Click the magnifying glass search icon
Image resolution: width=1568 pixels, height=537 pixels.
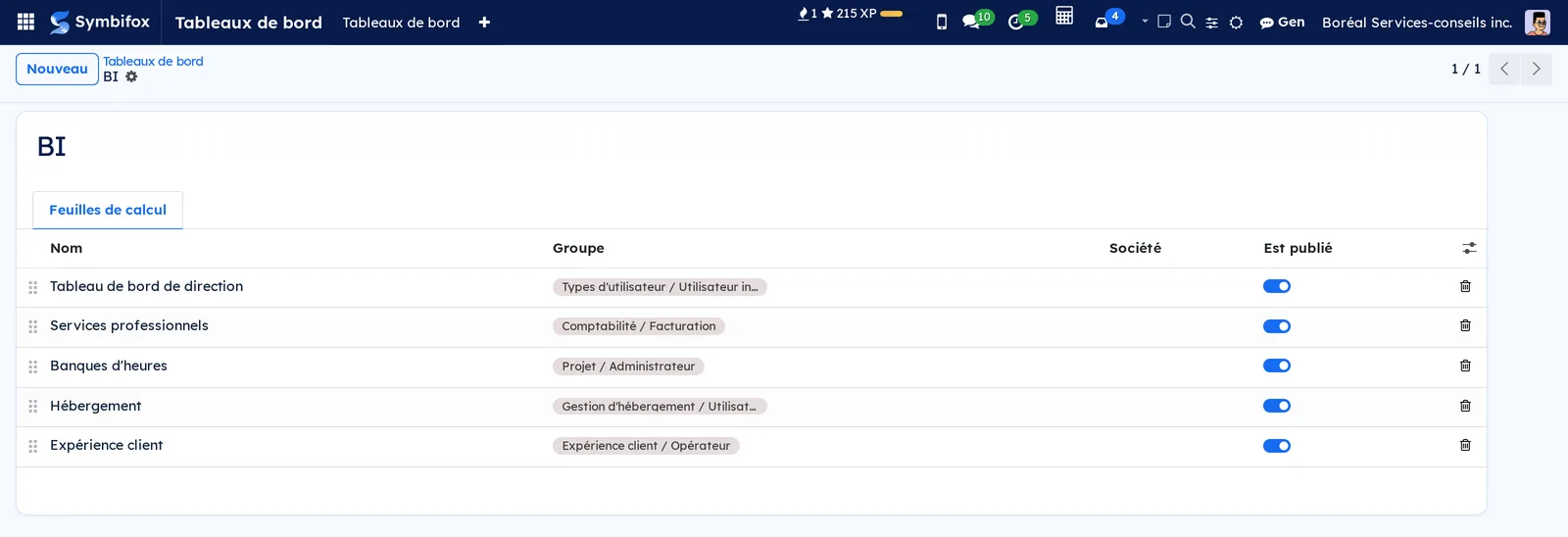[1188, 21]
